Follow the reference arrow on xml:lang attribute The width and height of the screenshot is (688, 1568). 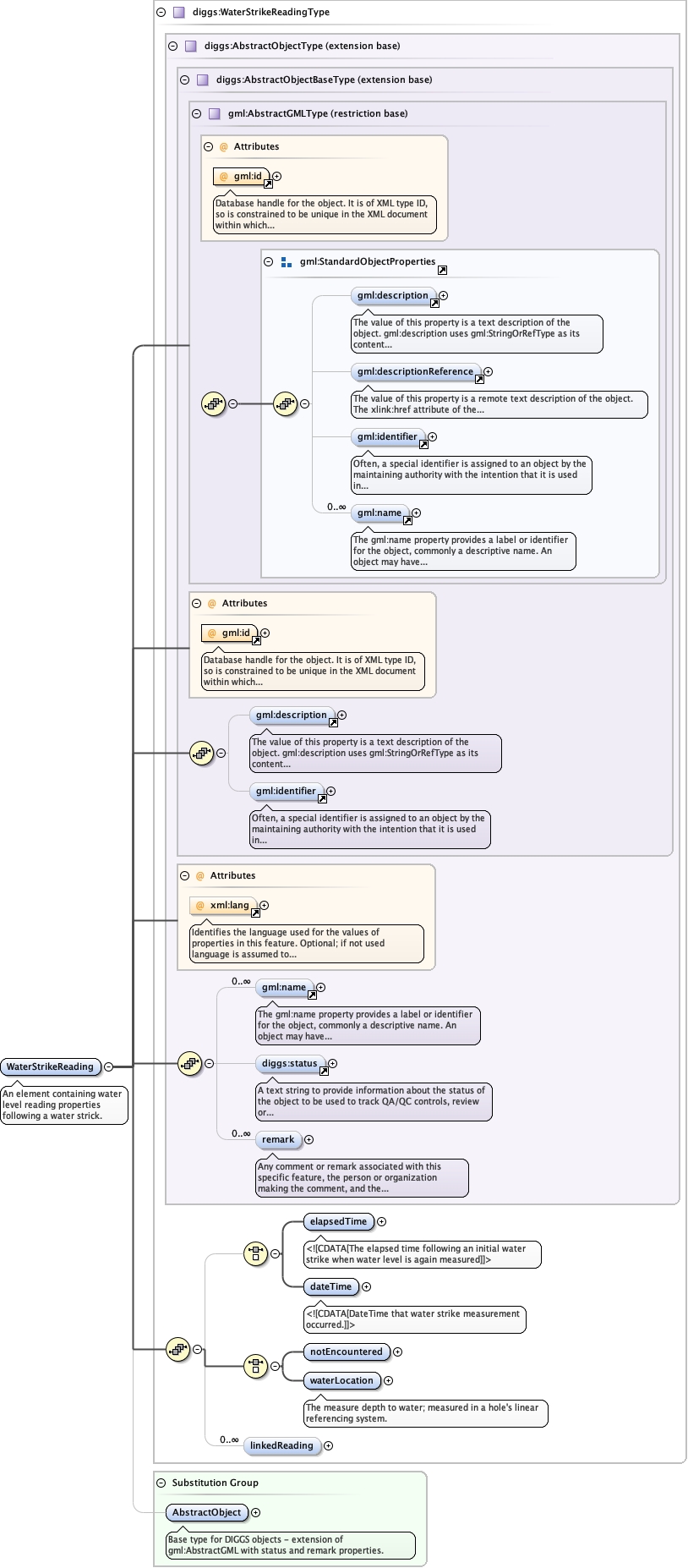point(255,913)
